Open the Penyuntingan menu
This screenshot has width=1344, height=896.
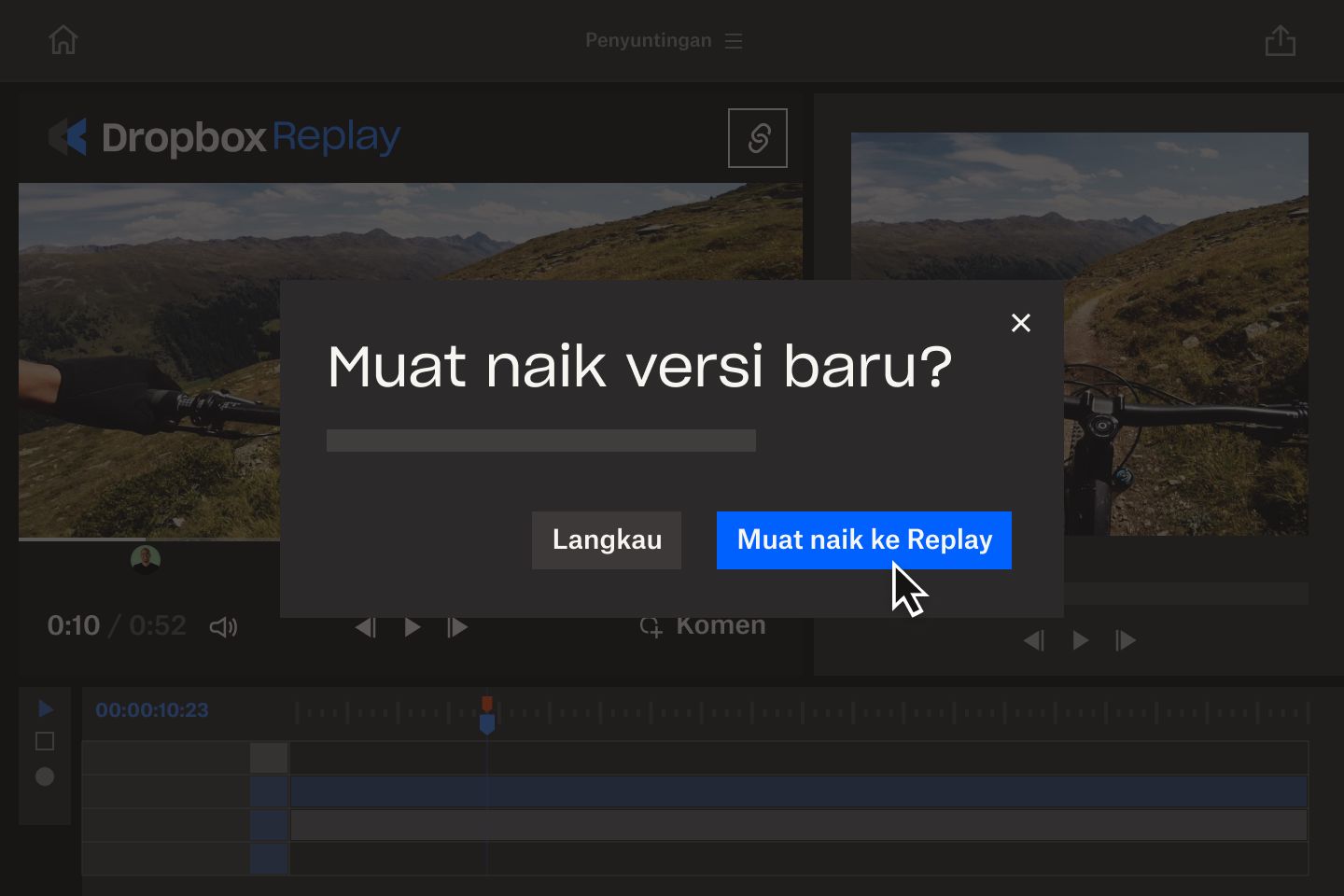click(x=648, y=40)
